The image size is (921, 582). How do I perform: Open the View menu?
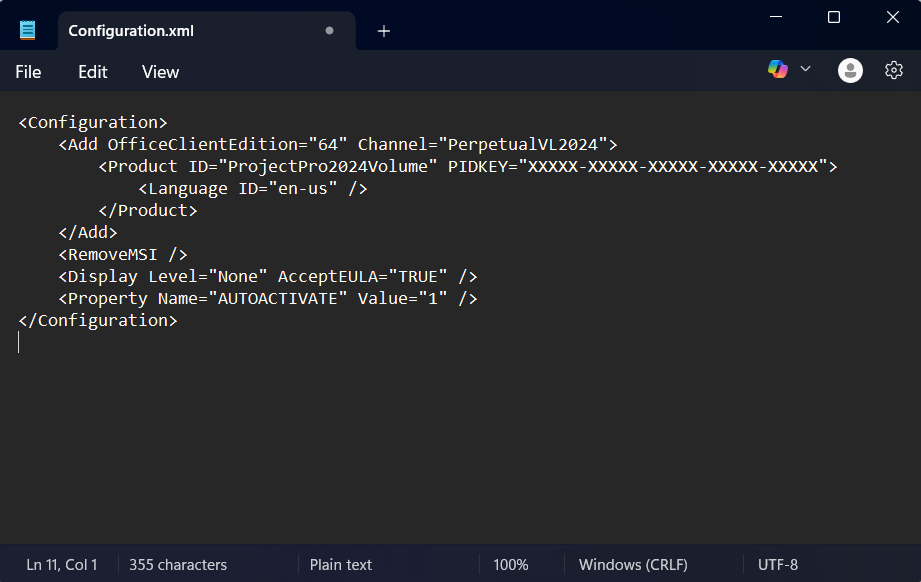[x=160, y=72]
